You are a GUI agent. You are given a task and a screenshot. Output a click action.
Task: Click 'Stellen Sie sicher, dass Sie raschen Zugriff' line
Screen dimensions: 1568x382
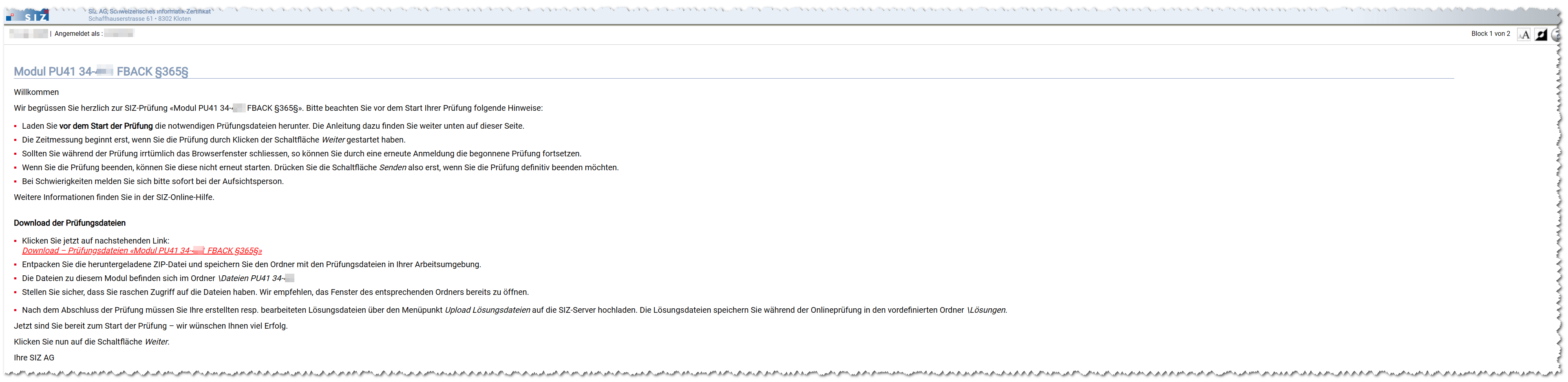pos(275,292)
